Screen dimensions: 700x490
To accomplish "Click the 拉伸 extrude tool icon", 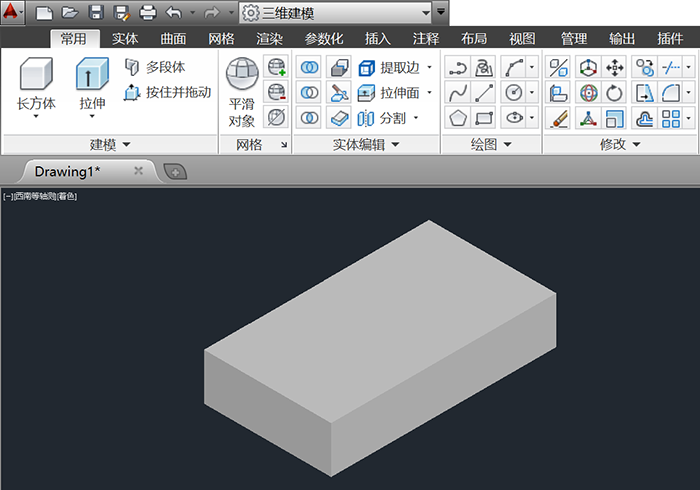I will click(92, 75).
